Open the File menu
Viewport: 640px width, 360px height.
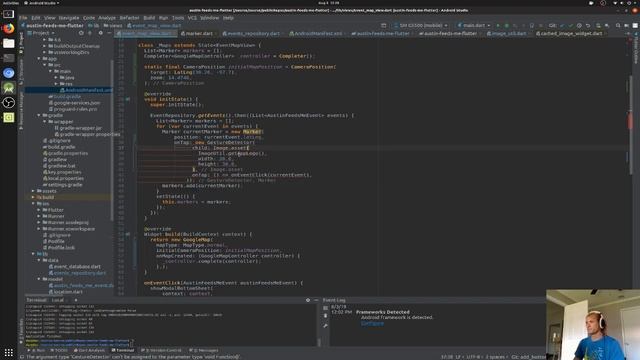[23, 18]
